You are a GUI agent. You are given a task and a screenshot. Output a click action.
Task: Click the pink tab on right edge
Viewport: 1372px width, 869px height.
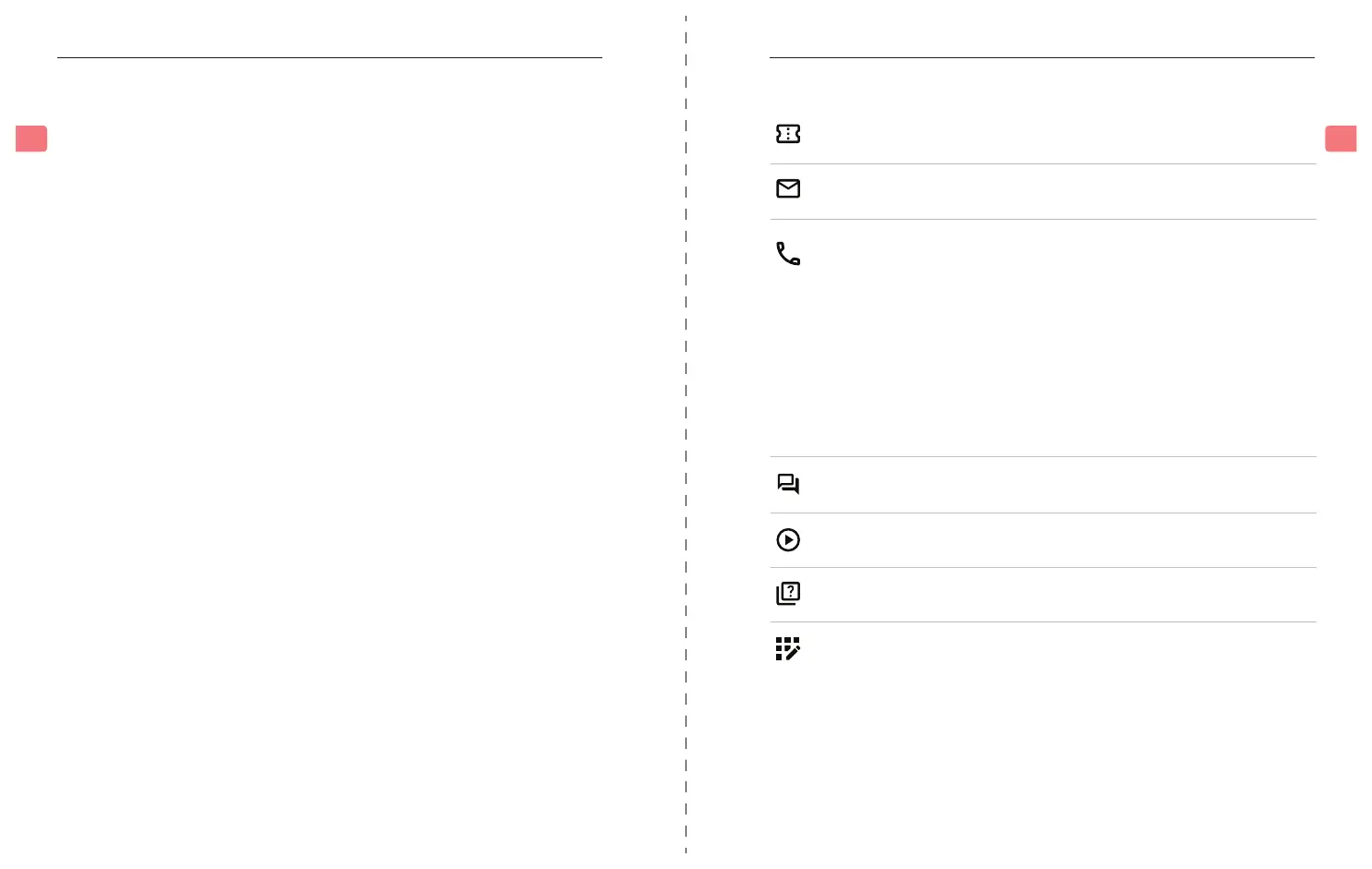[x=1340, y=139]
